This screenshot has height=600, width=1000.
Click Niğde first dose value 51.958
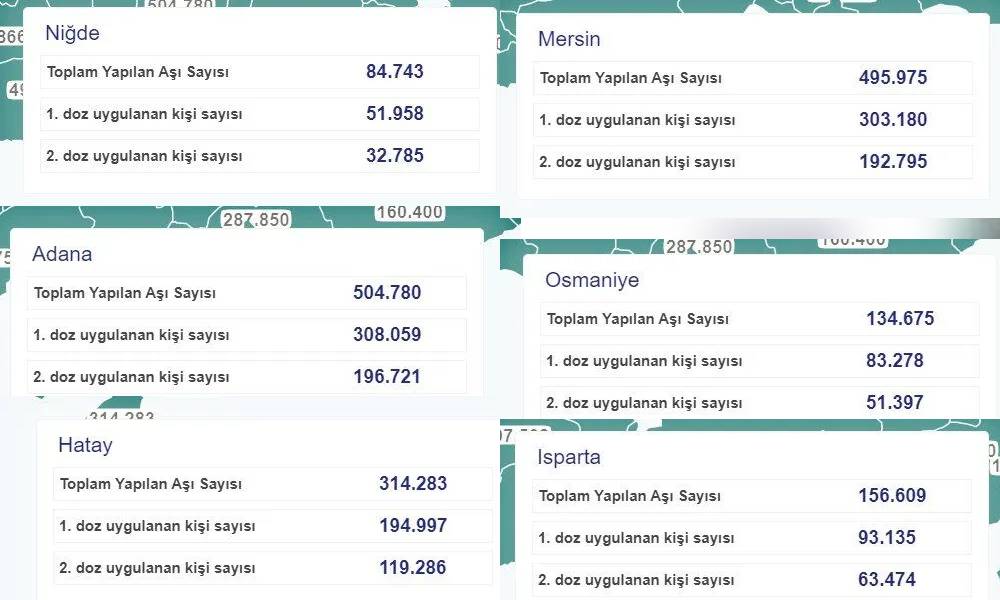point(395,114)
